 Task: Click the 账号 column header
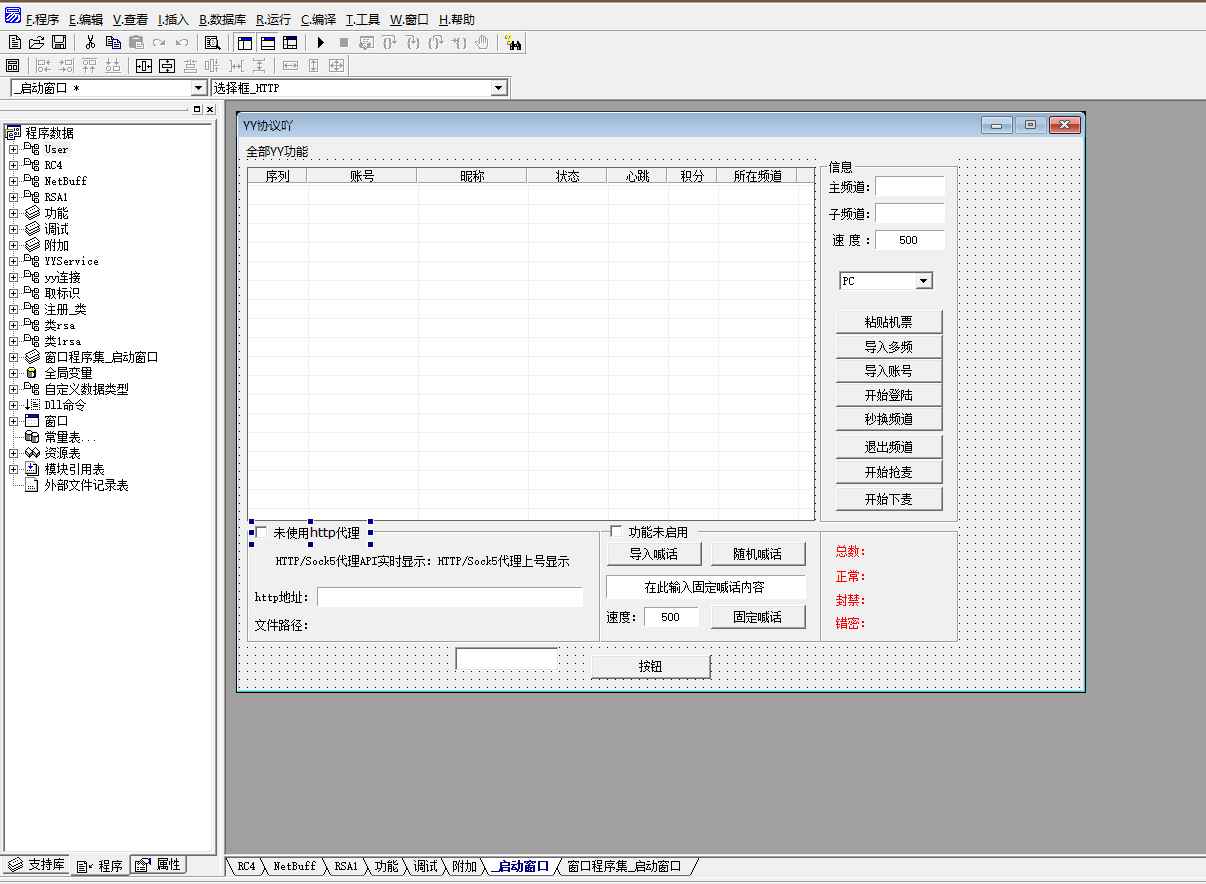[x=362, y=176]
